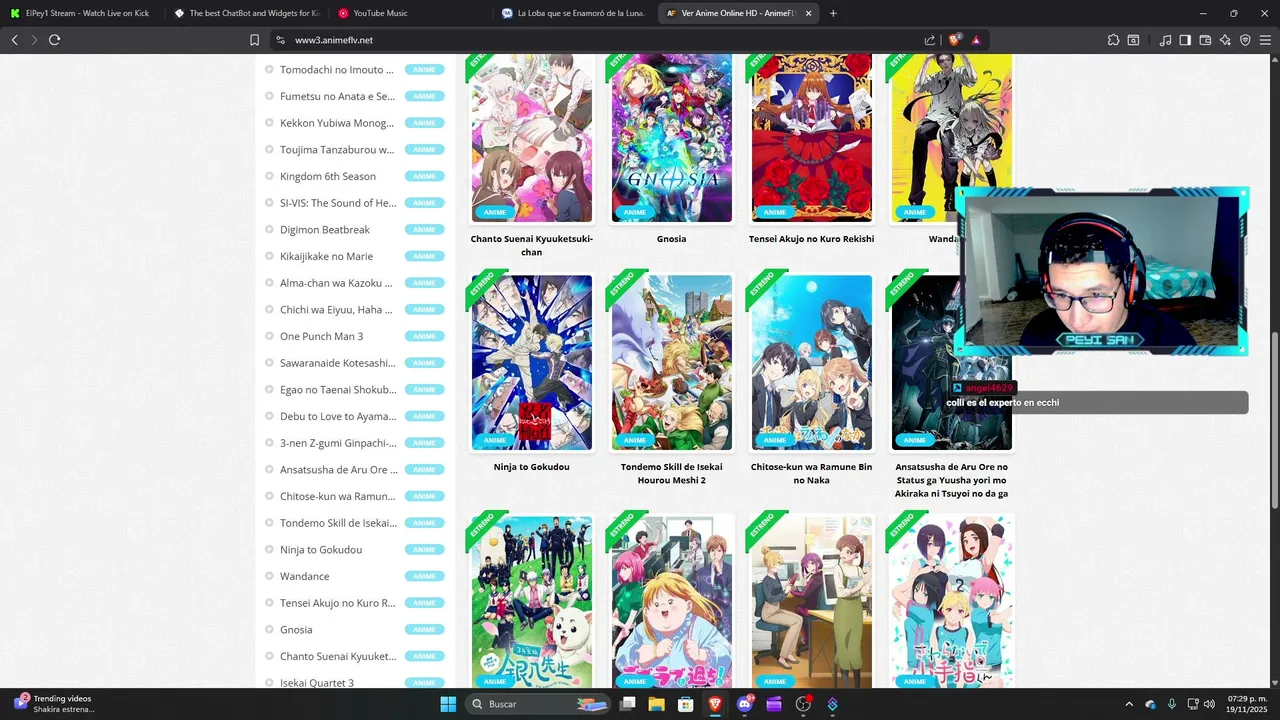Switch to the ElPey1 Stream Kick tab
Image resolution: width=1280 pixels, height=720 pixels.
tap(80, 13)
